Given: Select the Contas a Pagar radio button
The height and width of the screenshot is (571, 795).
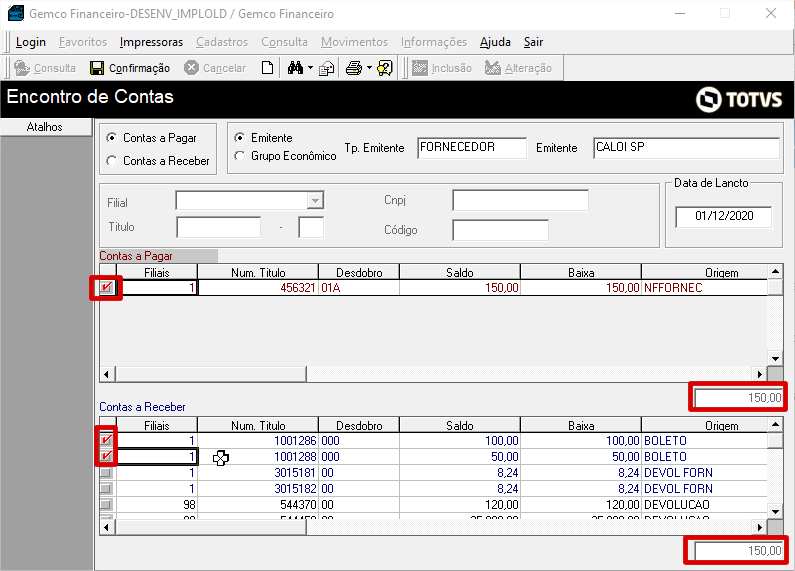Looking at the screenshot, I should tap(112, 137).
